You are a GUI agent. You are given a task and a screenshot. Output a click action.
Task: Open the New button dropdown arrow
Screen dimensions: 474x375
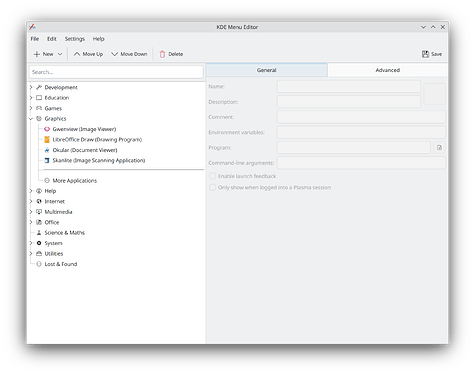[x=60, y=54]
